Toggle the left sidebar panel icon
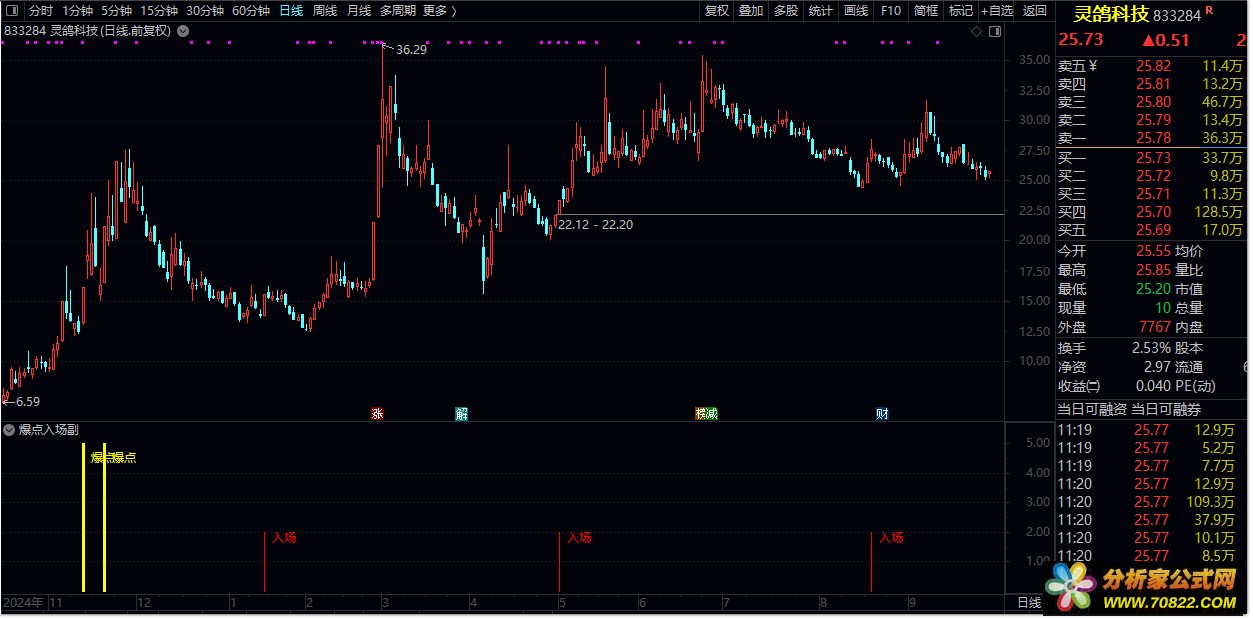1253x619 pixels. [x=11, y=11]
